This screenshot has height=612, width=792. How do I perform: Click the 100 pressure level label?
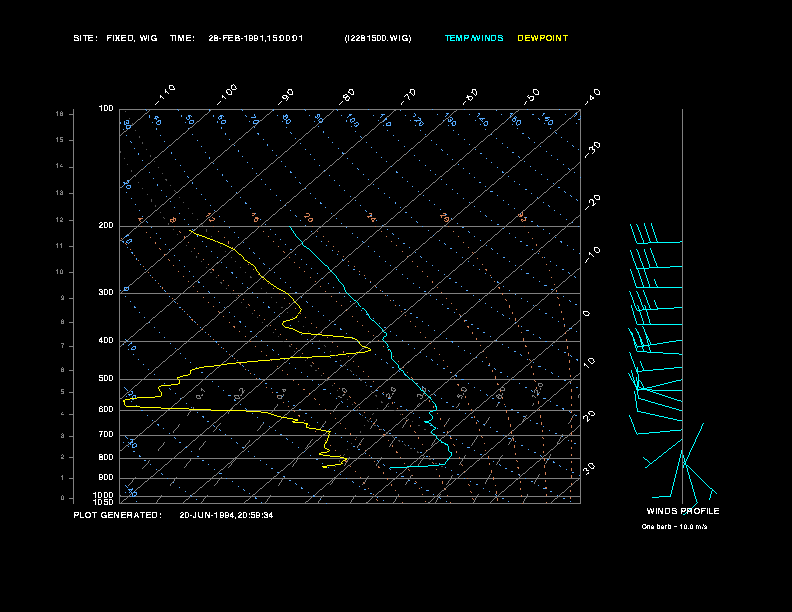[106, 109]
